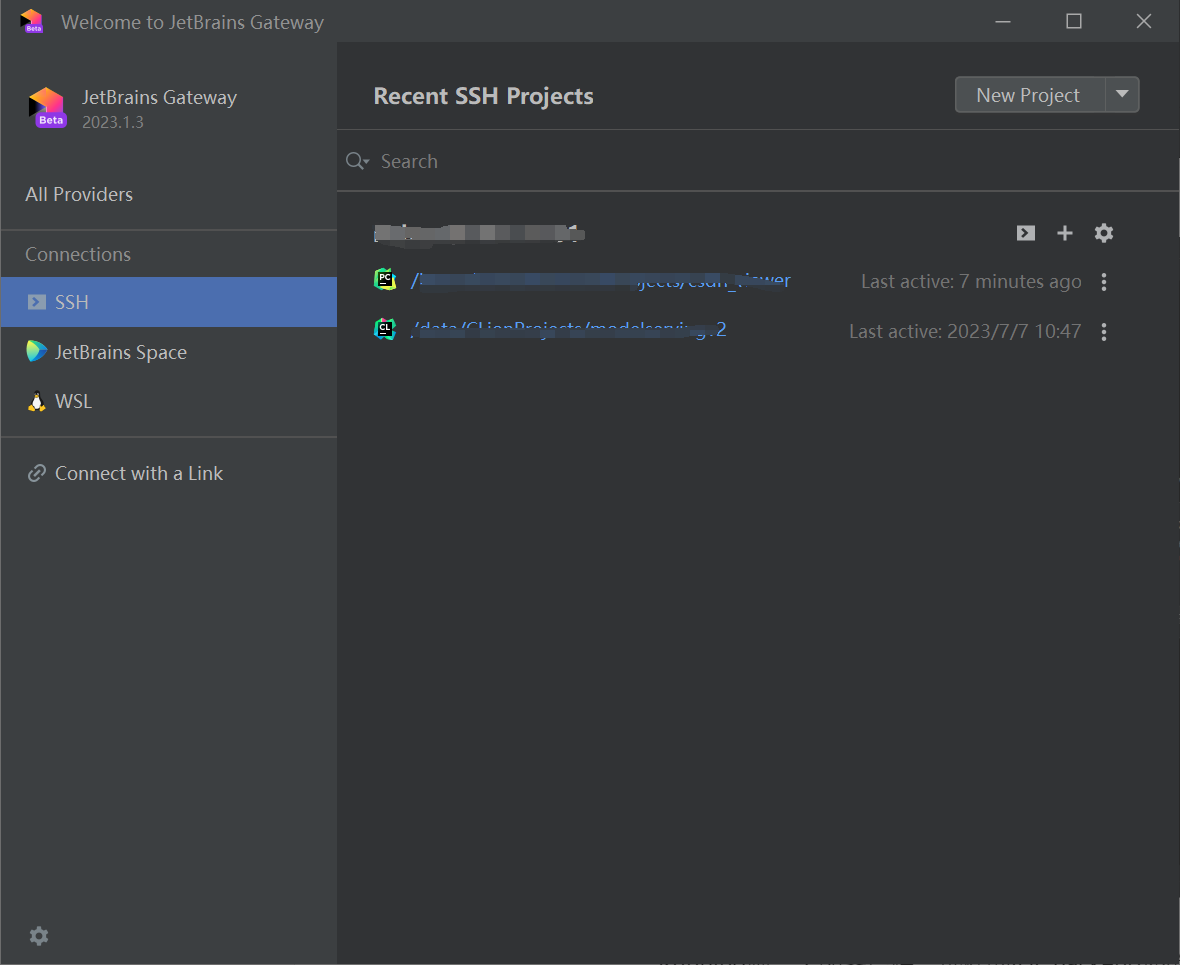The image size is (1180, 965).
Task: Click the 'Connections' section label
Action: click(x=78, y=254)
